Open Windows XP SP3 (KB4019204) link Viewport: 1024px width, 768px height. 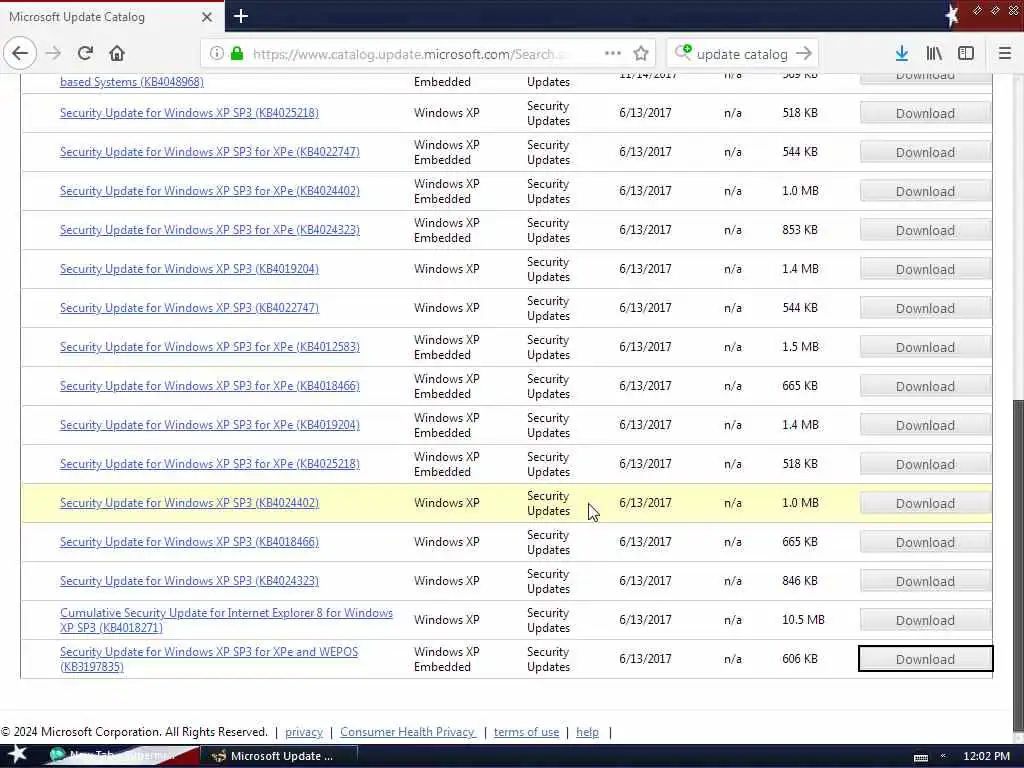(x=189, y=269)
